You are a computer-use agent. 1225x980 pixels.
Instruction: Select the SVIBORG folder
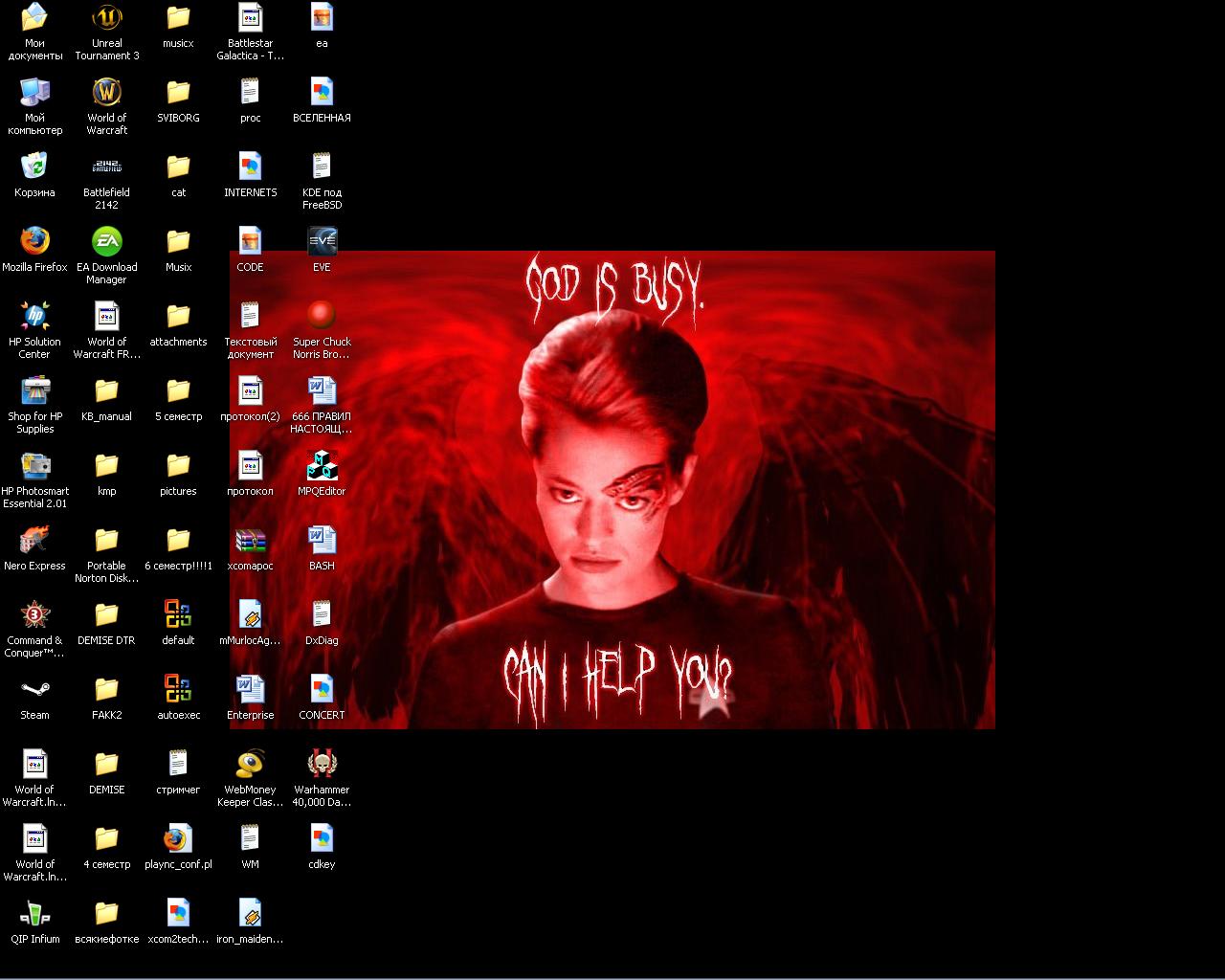pos(178,92)
